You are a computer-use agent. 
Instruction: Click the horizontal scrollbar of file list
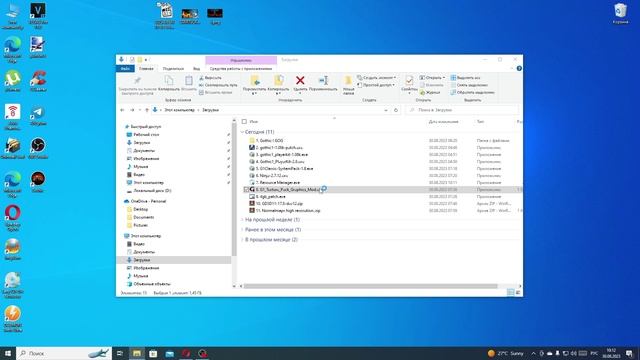click(370, 286)
